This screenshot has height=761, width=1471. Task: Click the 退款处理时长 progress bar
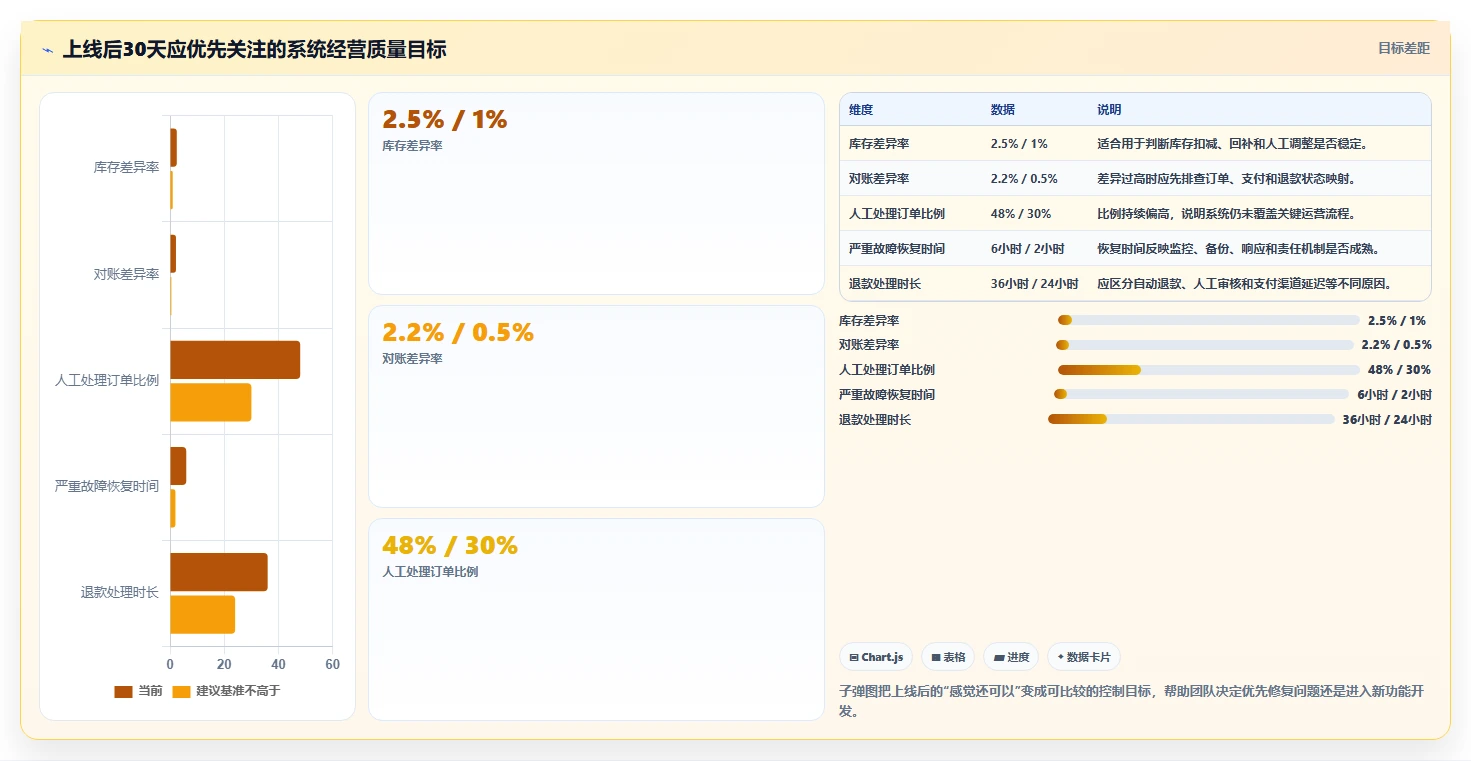click(x=1191, y=419)
